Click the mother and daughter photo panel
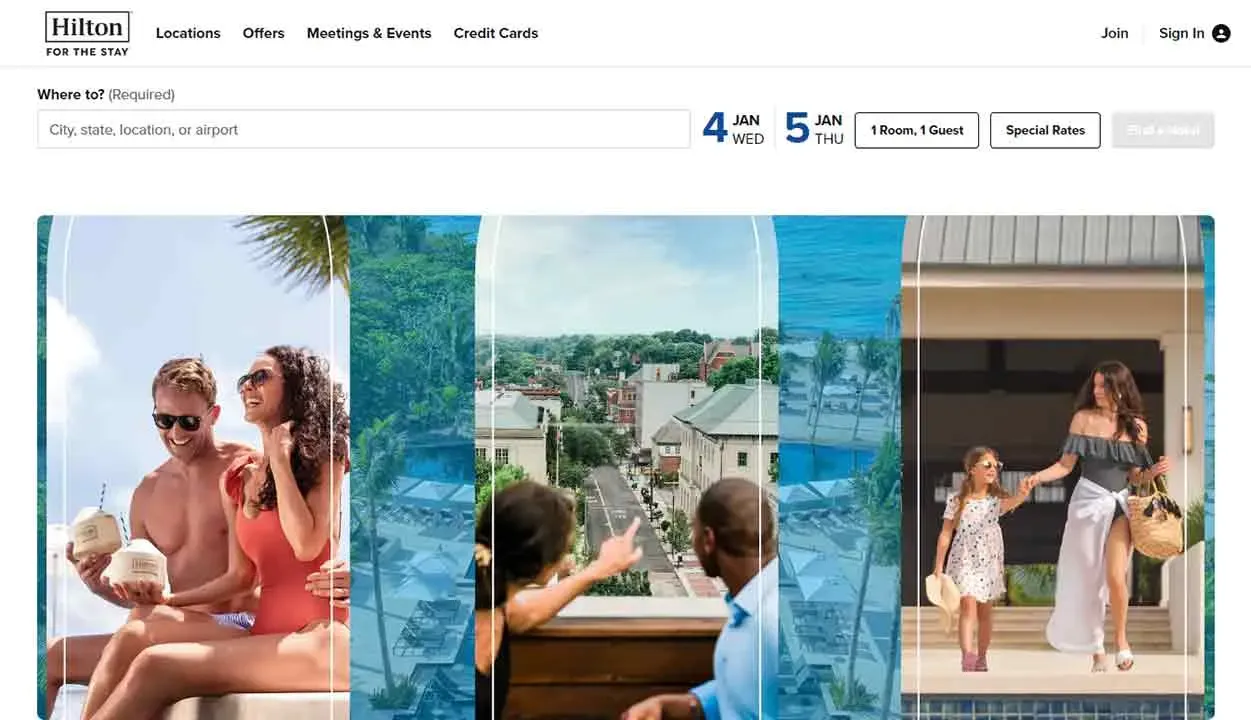 (x=1053, y=467)
